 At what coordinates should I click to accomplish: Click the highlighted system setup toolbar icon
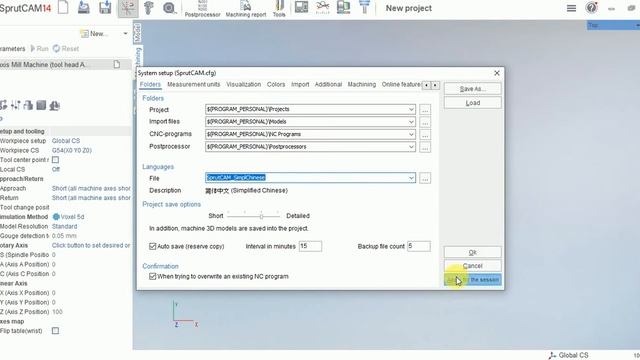pos(128,8)
